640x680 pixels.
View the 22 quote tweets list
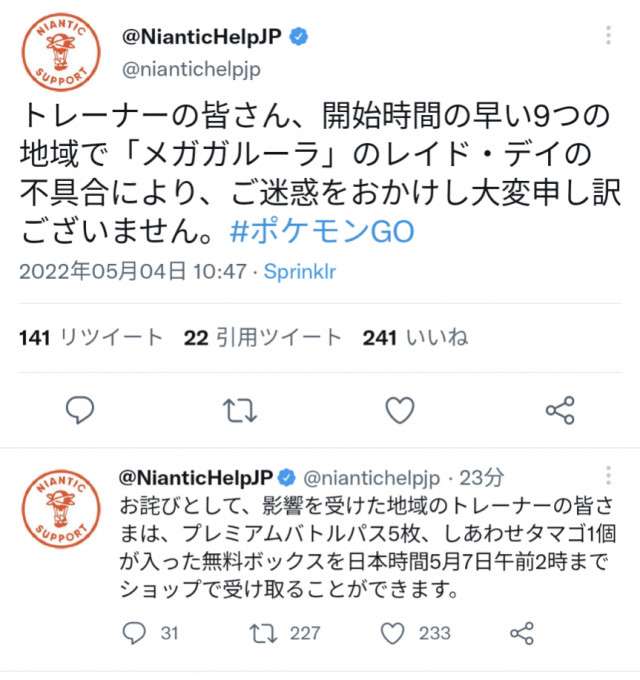pyautogui.click(x=263, y=337)
